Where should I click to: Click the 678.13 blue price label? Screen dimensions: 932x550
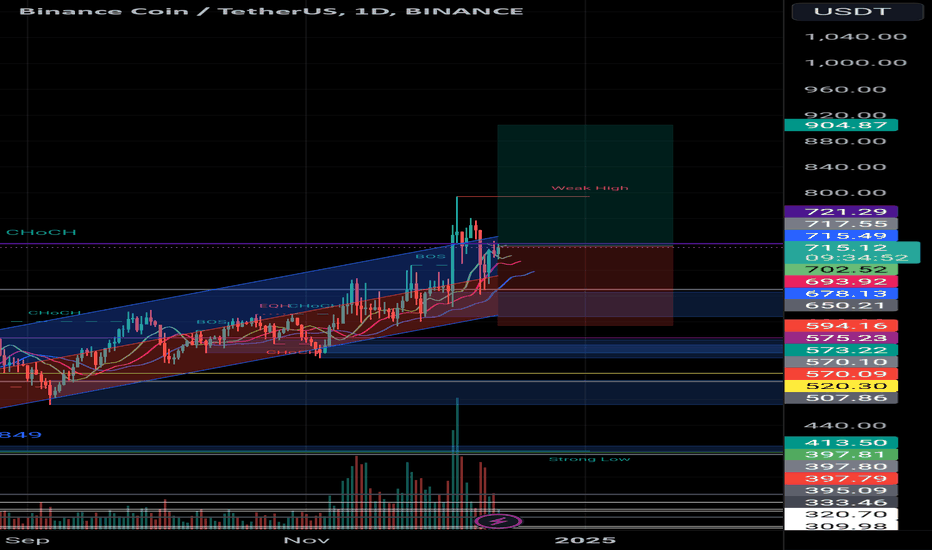[x=841, y=293]
